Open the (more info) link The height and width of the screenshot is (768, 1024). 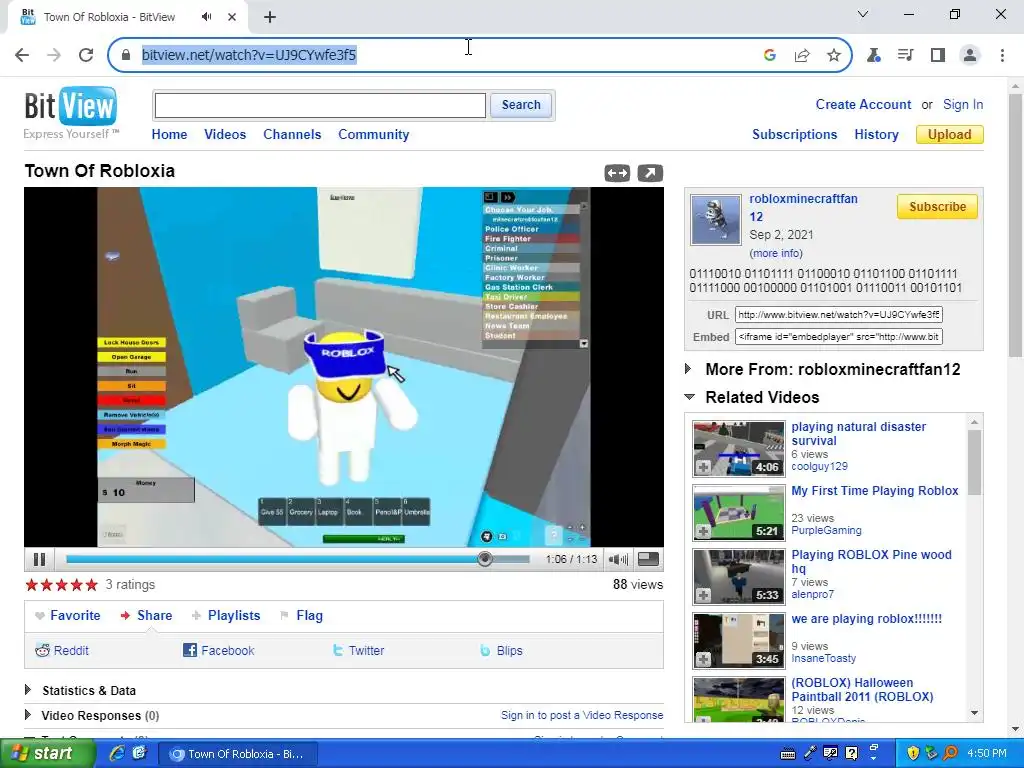776,253
